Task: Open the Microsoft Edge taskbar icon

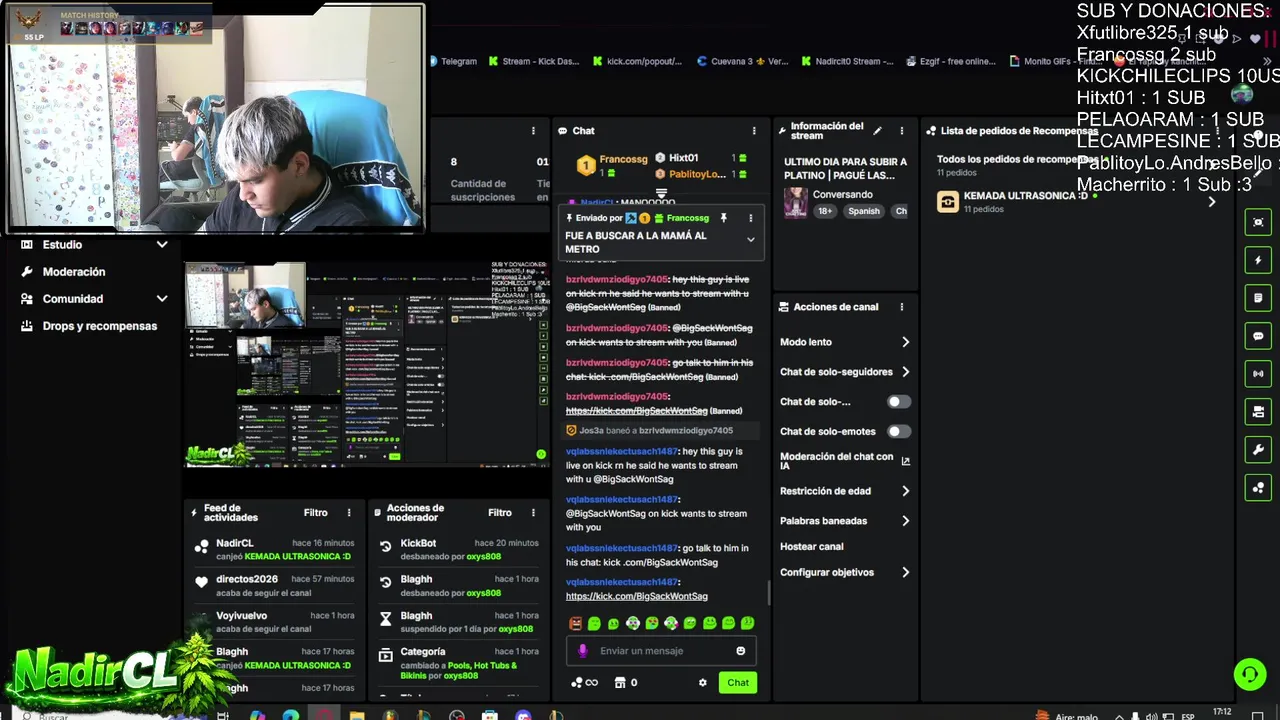Action: pyautogui.click(x=290, y=715)
